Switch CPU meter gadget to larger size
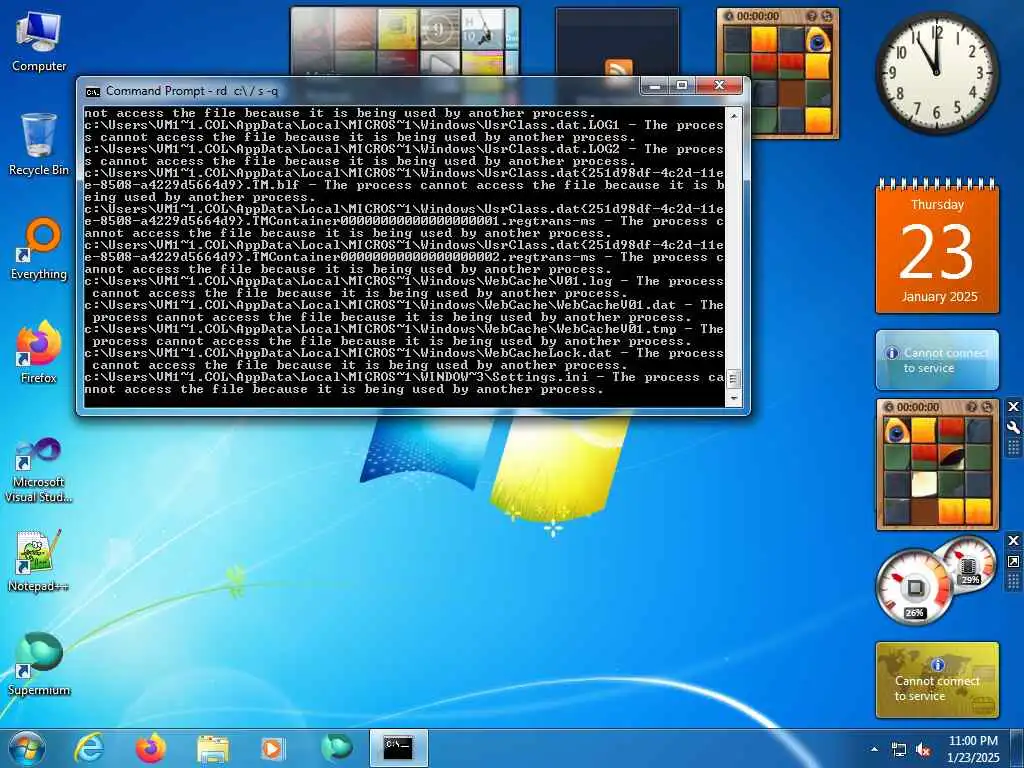 tap(1014, 562)
